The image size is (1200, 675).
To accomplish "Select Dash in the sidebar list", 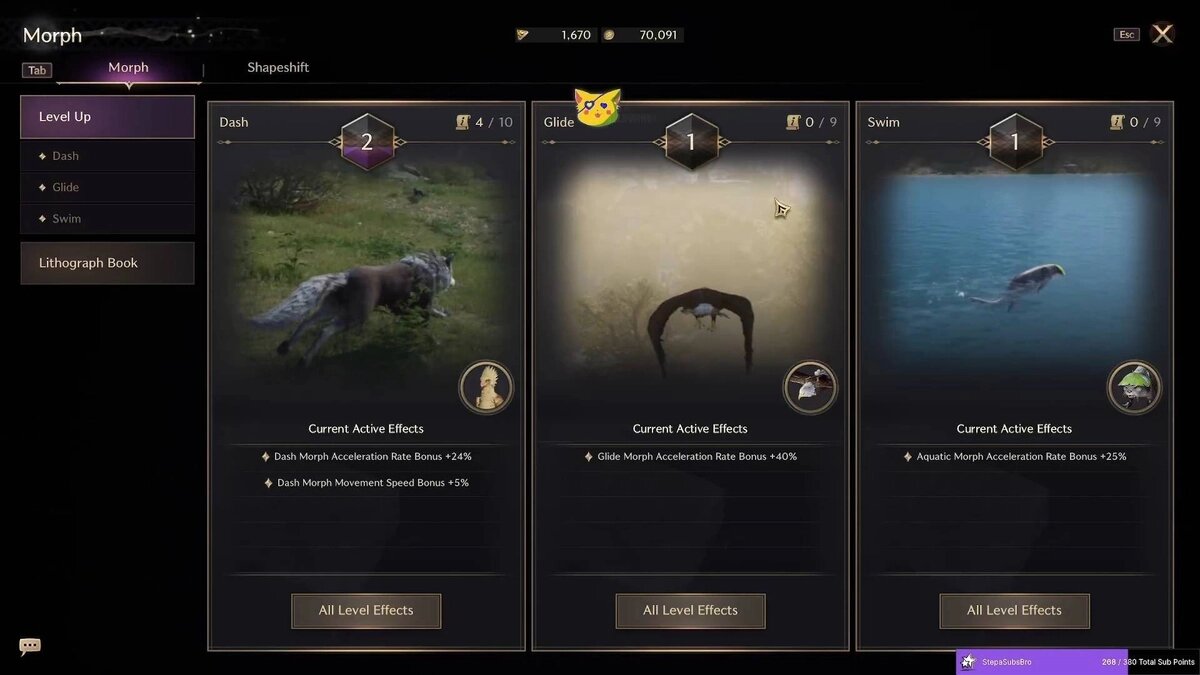I will [x=107, y=156].
